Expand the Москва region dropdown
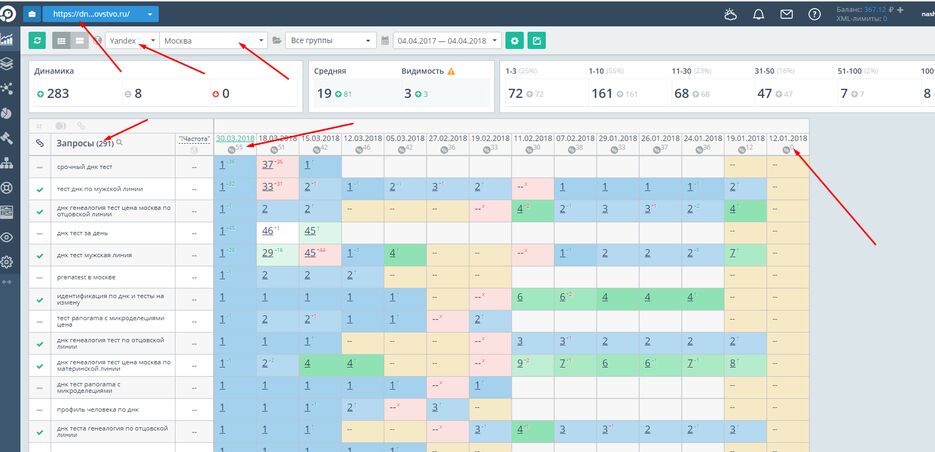The image size is (935, 452). point(221,41)
